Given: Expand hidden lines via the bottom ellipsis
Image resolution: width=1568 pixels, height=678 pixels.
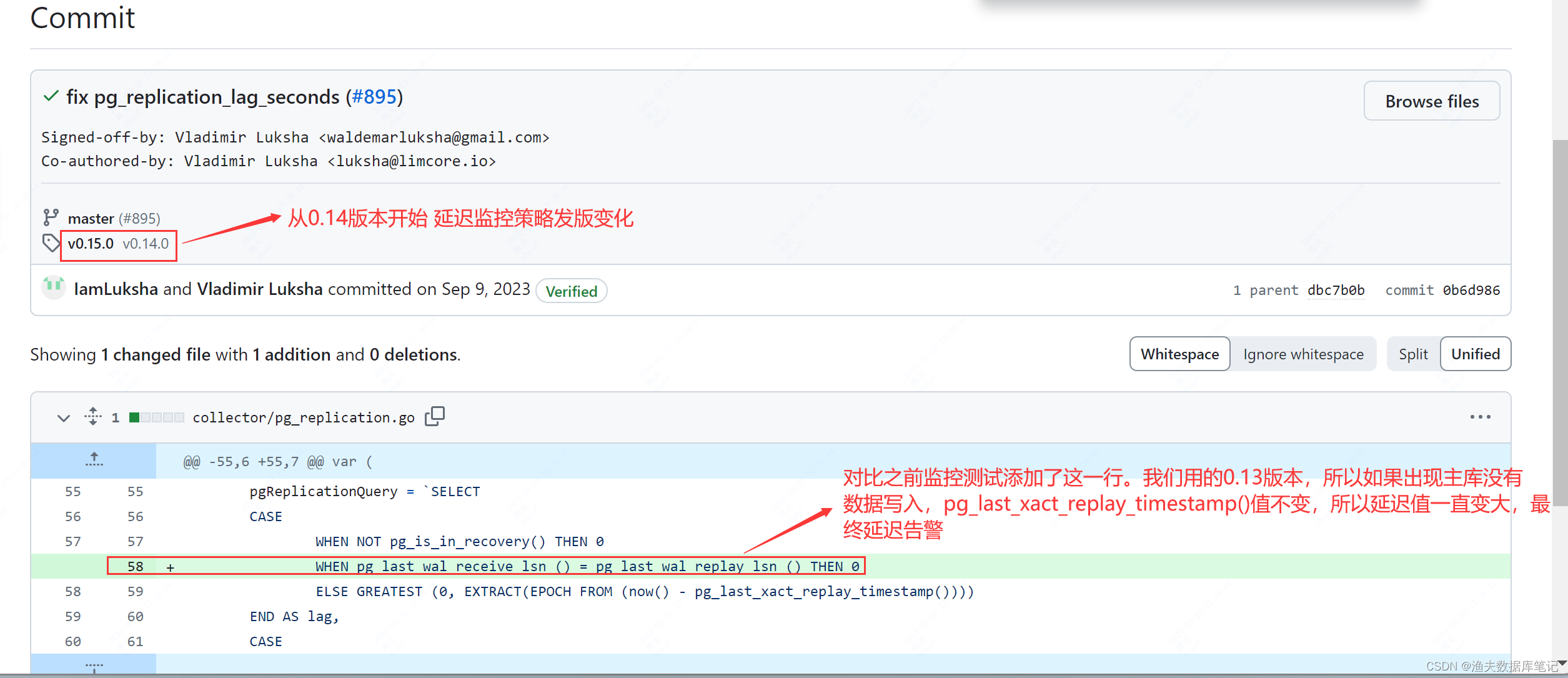Looking at the screenshot, I should coord(94,666).
